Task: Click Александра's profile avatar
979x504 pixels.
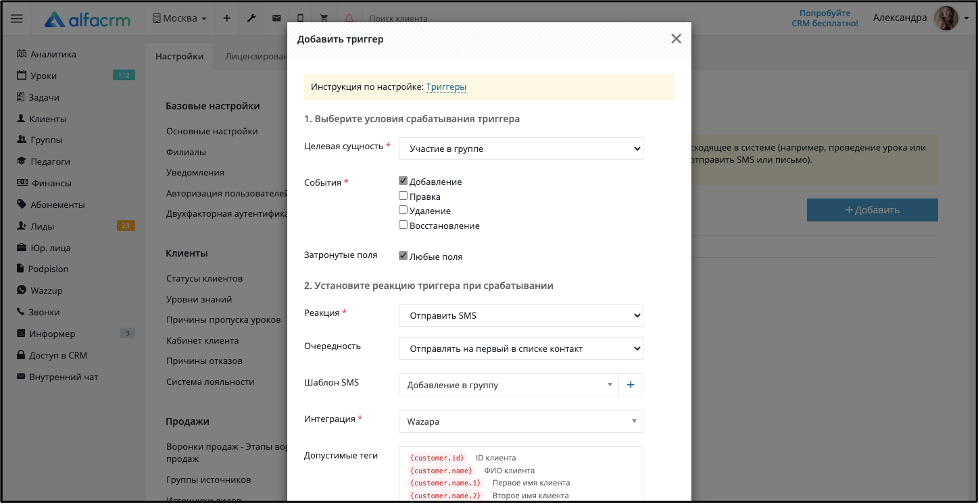Action: point(946,19)
